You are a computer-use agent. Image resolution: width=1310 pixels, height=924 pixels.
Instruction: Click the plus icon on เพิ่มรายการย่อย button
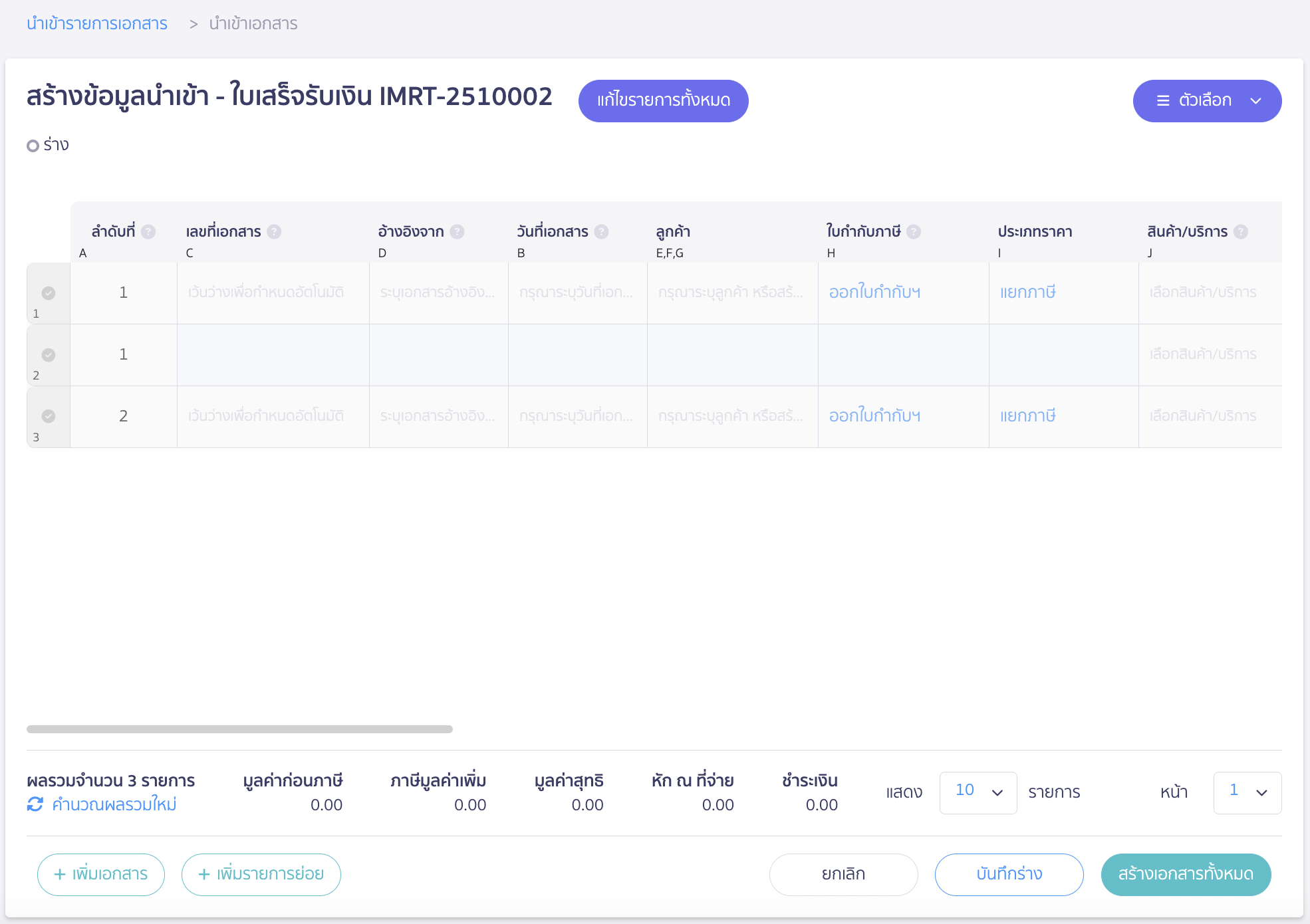click(203, 874)
